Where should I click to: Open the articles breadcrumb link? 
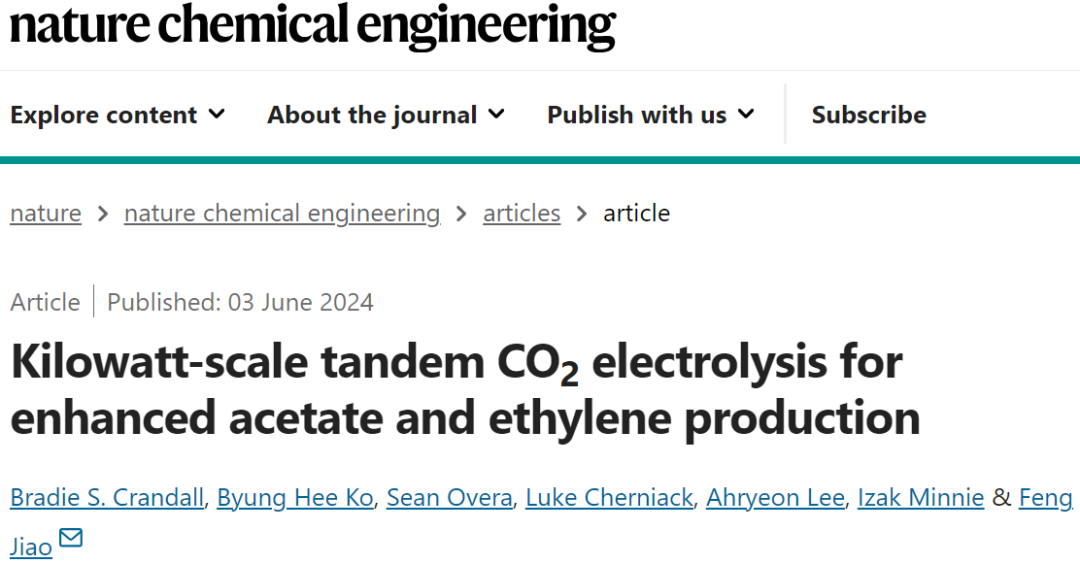(x=521, y=213)
